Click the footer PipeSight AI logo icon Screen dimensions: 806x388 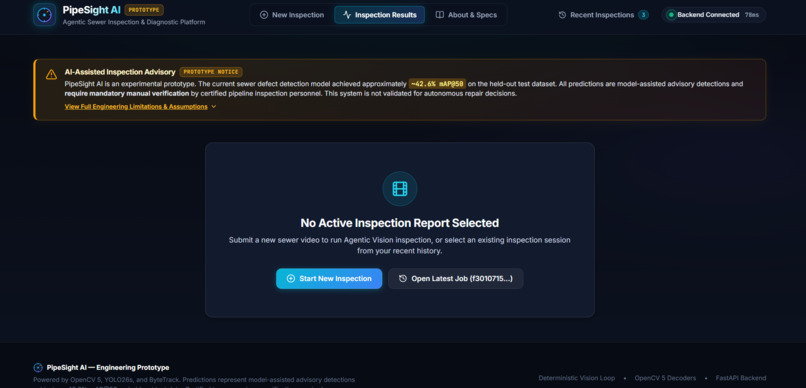tap(38, 367)
